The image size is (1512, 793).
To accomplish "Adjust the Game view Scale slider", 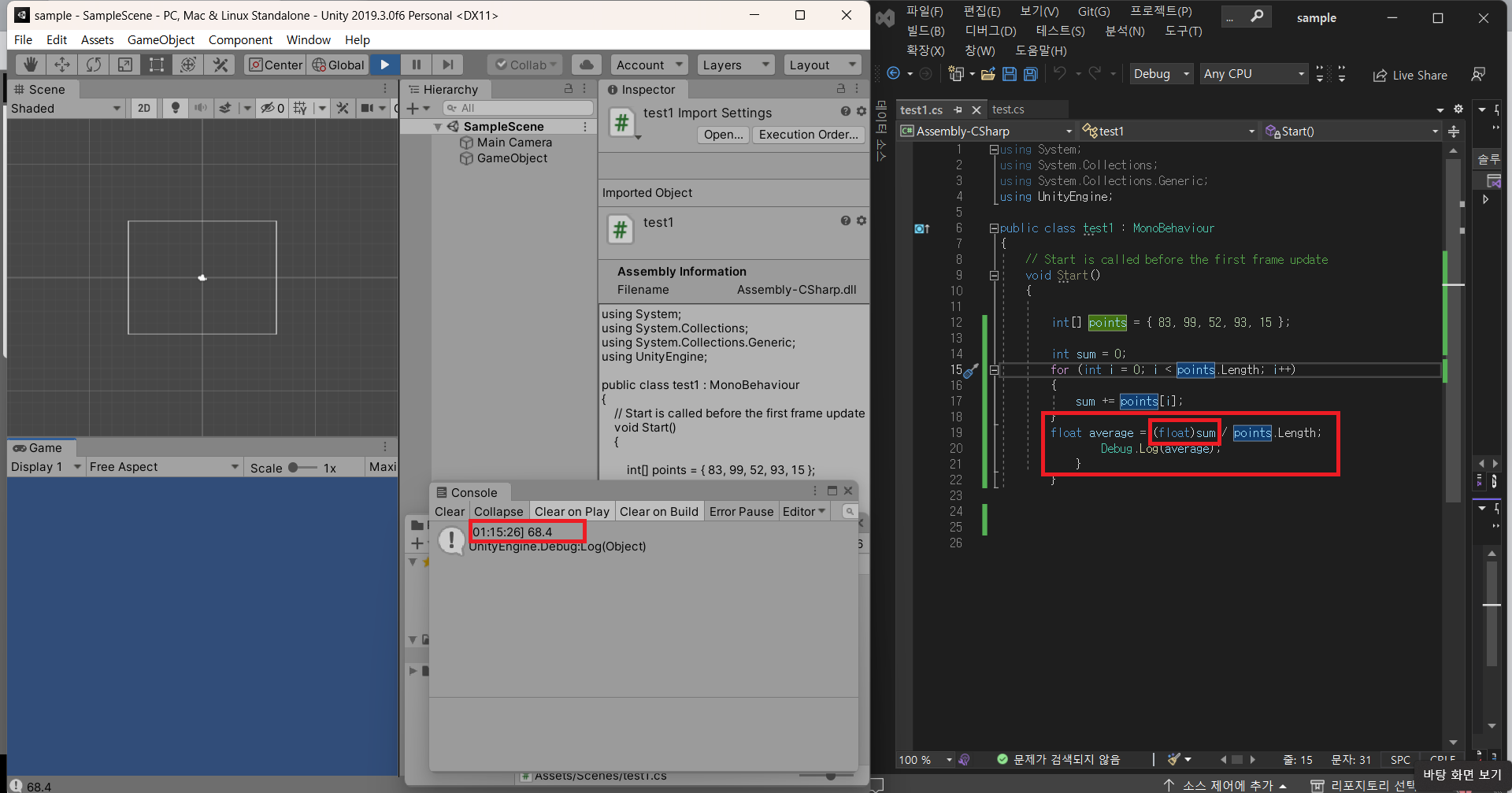I will click(301, 467).
